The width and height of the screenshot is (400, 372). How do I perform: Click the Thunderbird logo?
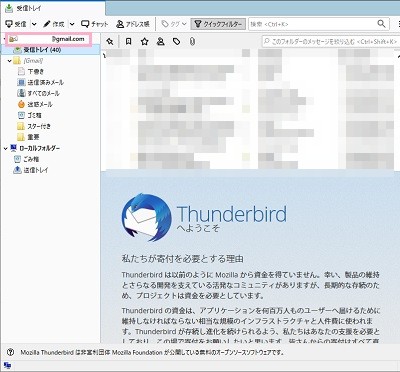[x=146, y=218]
